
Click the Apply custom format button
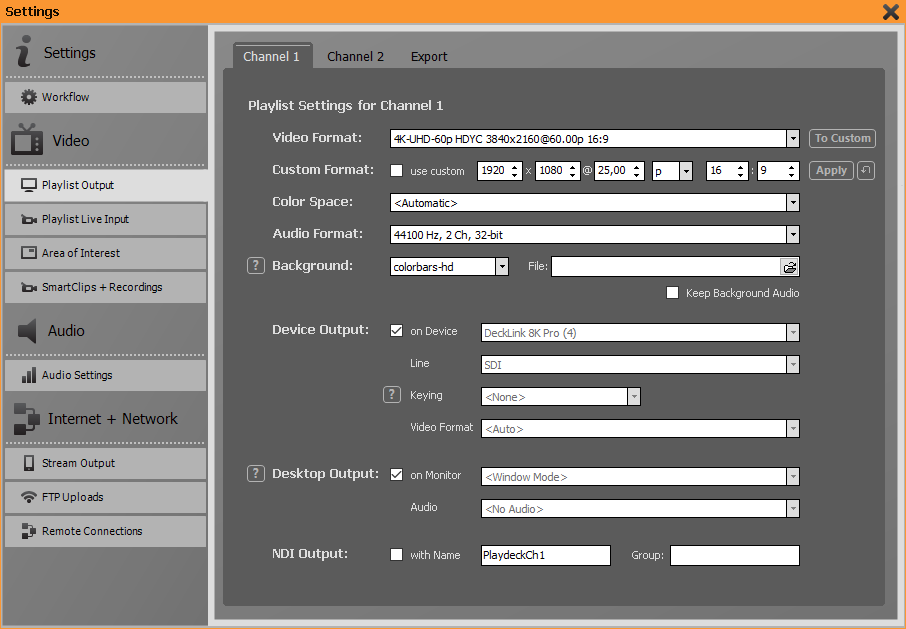click(x=831, y=170)
